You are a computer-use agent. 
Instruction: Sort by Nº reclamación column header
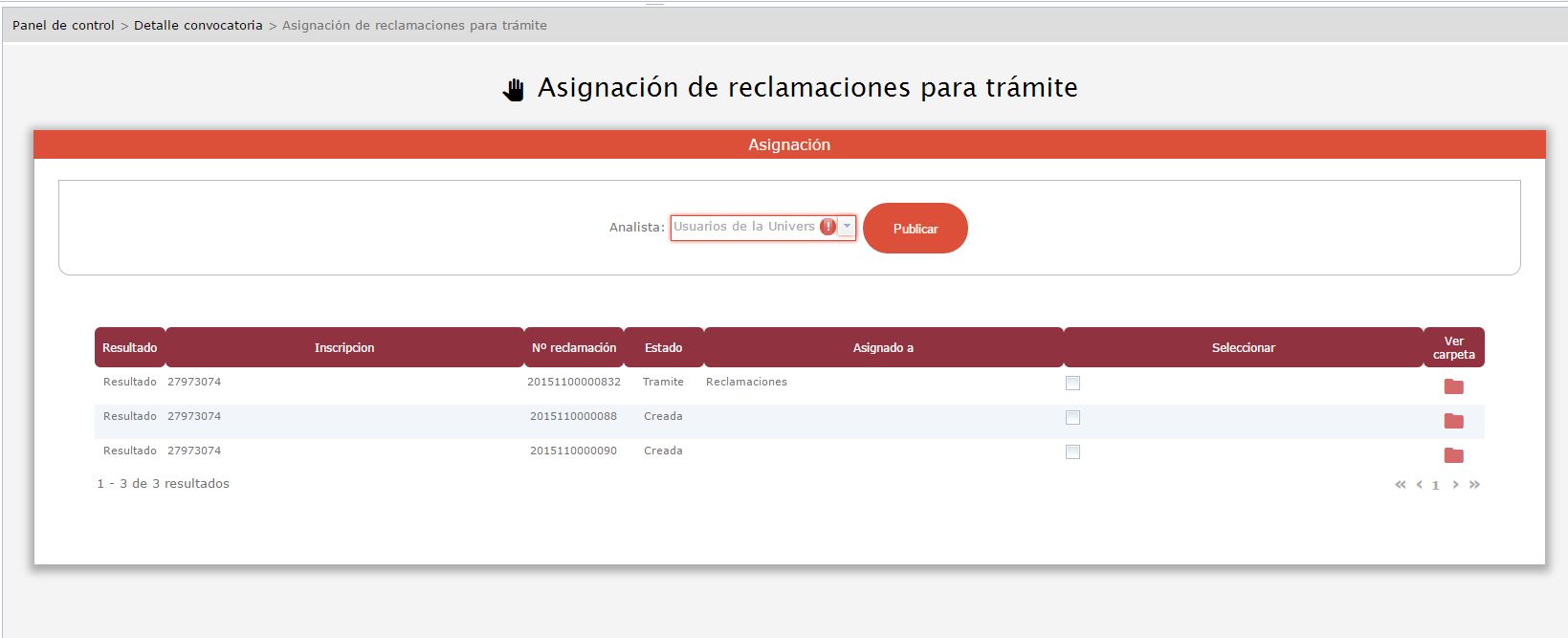click(x=574, y=347)
